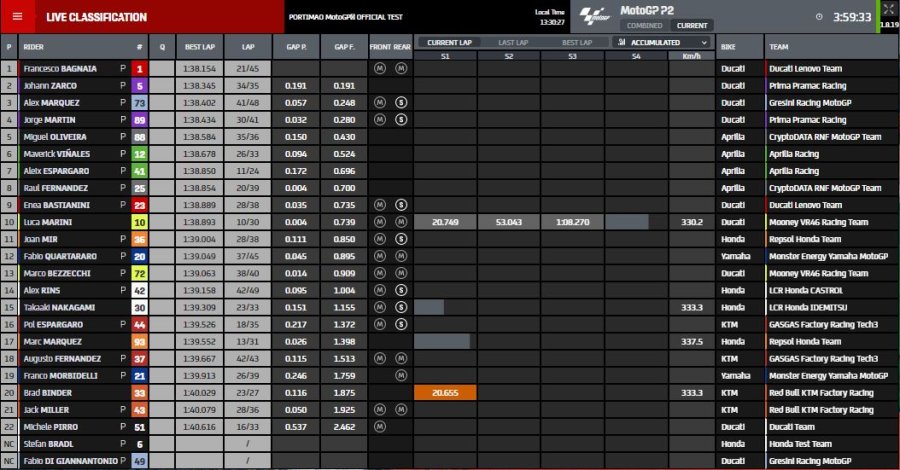The height and width of the screenshot is (470, 900).
Task: Select rider Maverick VIÑALES
Action: [x=56, y=154]
